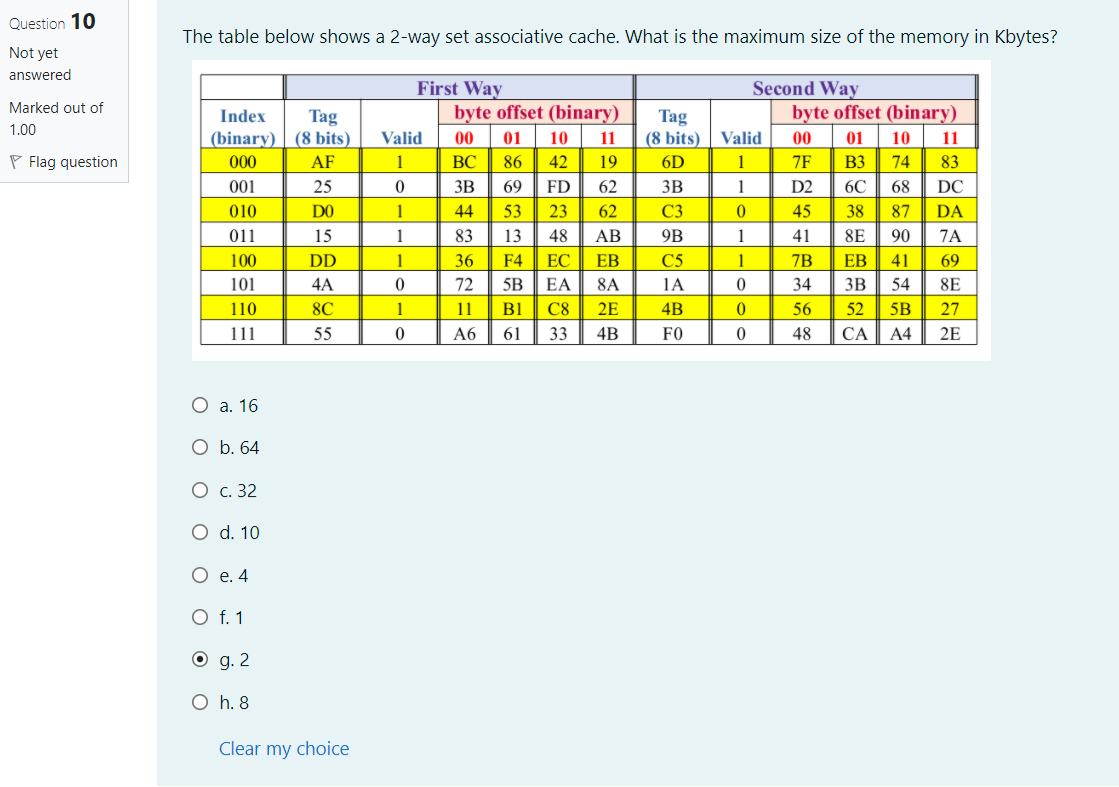
Task: Click the Second Way table header
Action: tap(805, 88)
